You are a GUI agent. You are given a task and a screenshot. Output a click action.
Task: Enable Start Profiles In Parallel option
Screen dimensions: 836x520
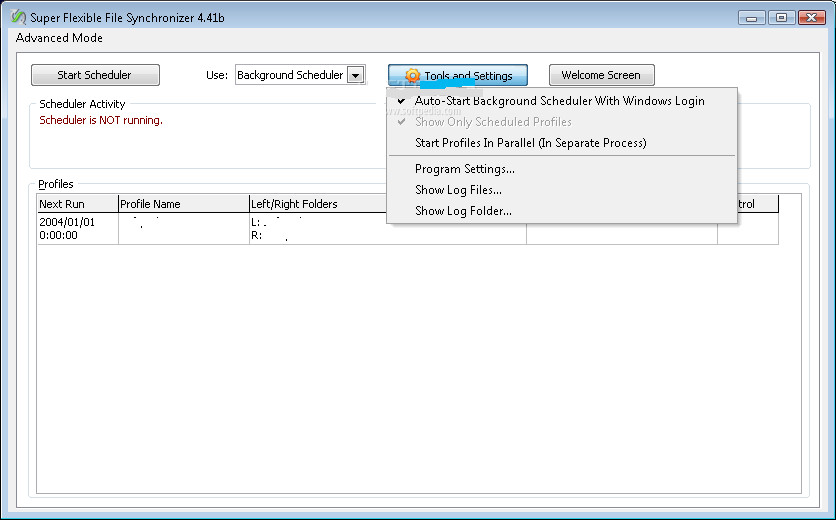click(x=561, y=143)
